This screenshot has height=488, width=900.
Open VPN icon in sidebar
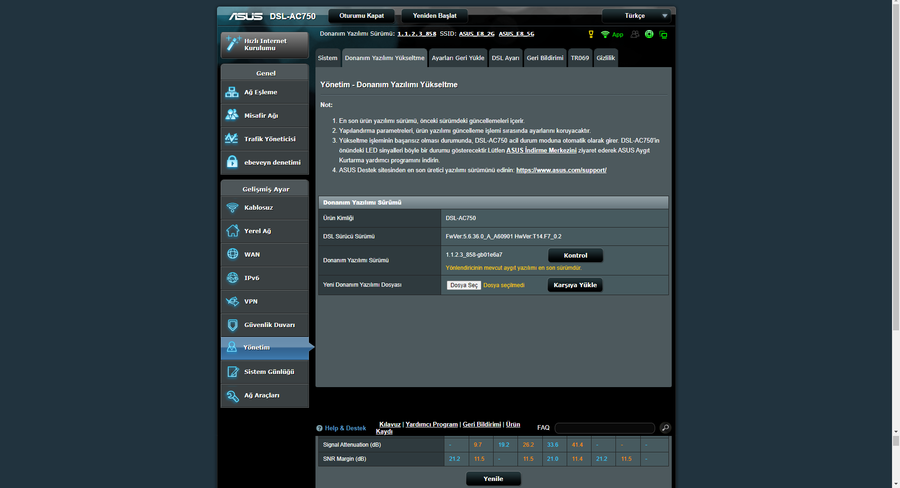[x=232, y=301]
